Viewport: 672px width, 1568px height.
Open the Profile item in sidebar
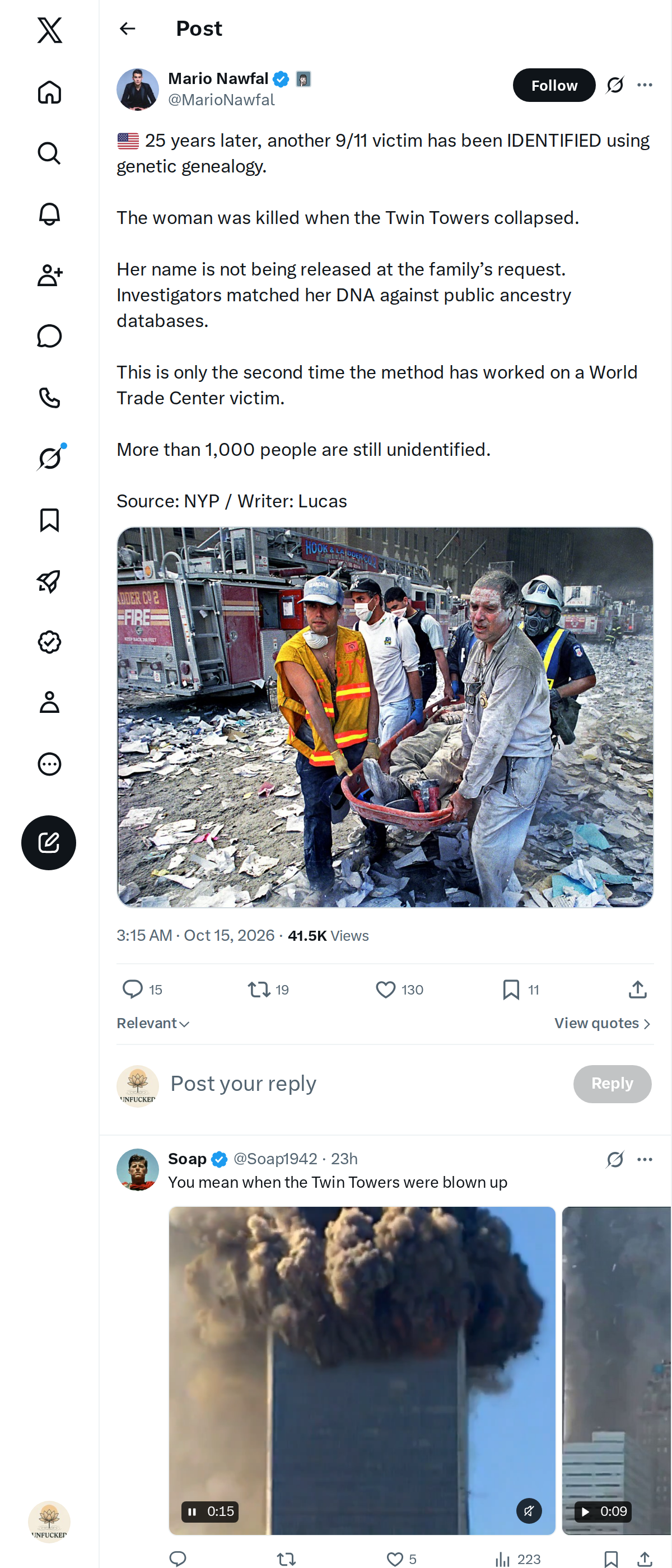pos(49,702)
